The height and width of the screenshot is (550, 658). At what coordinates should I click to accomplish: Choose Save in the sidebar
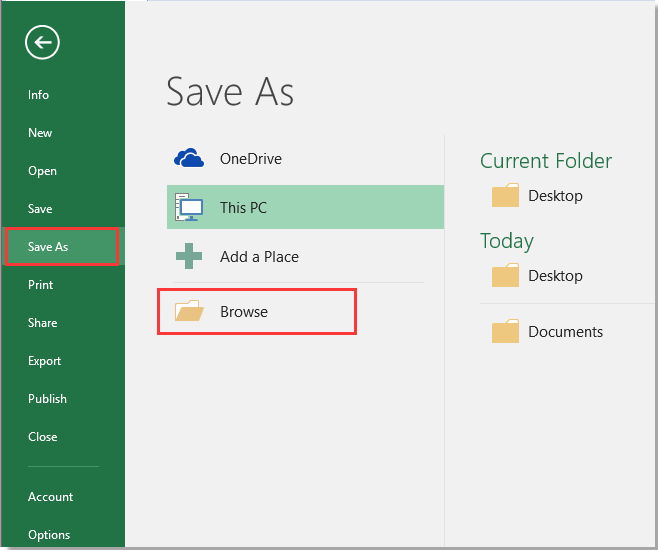(x=40, y=209)
